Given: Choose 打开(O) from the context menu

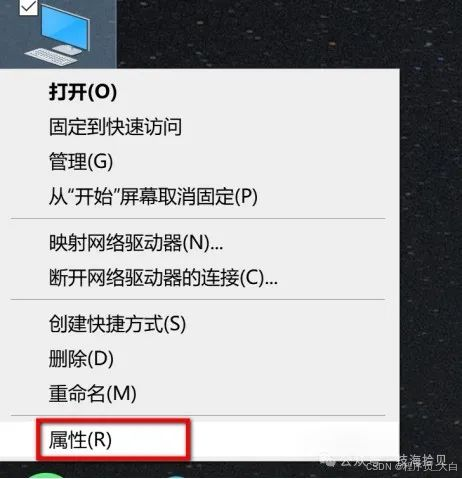Looking at the screenshot, I should pos(83,92).
